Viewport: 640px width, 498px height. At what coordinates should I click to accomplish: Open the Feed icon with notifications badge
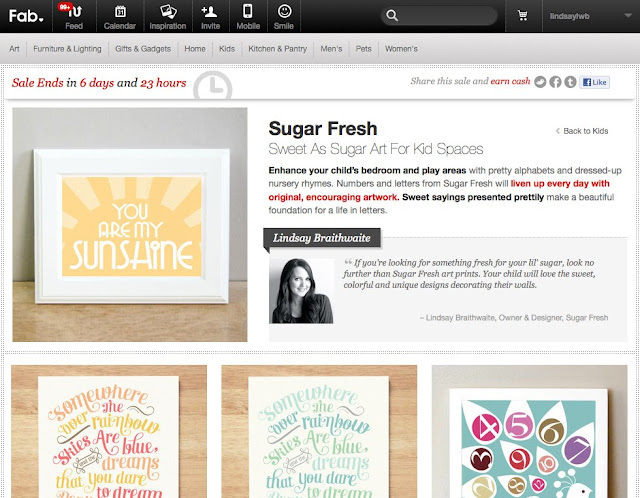point(74,16)
